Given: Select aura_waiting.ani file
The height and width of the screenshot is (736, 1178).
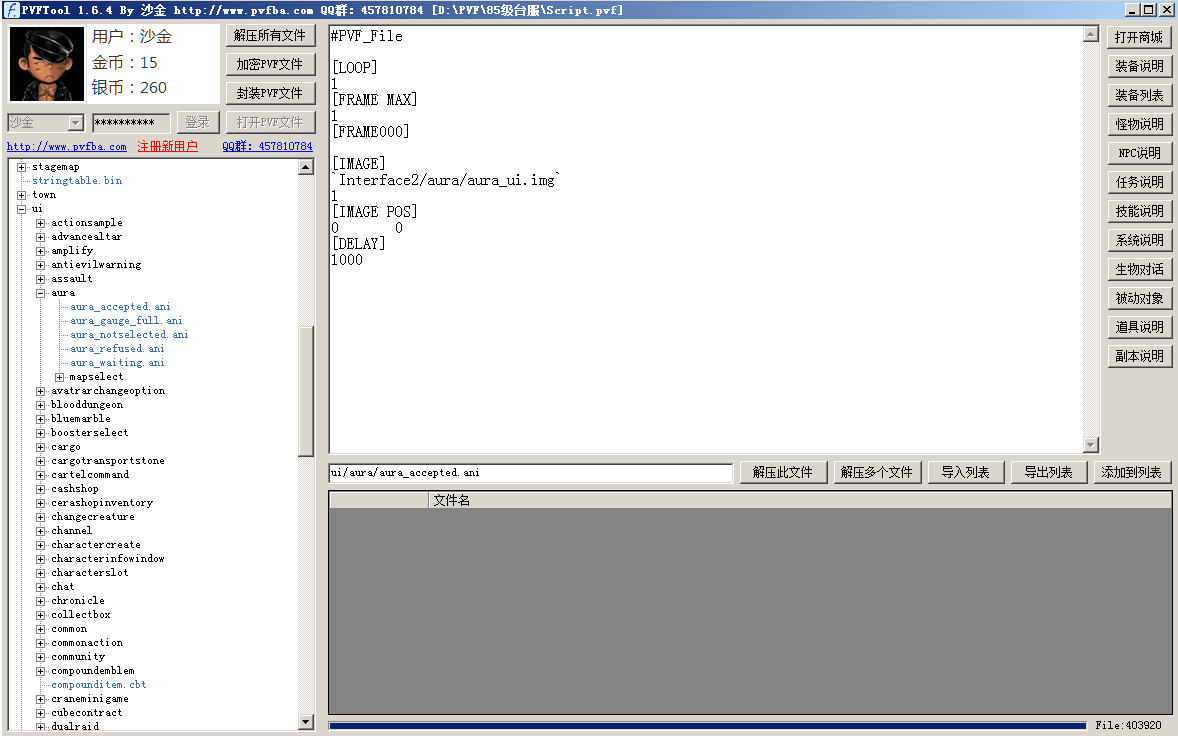Looking at the screenshot, I should [x=117, y=363].
